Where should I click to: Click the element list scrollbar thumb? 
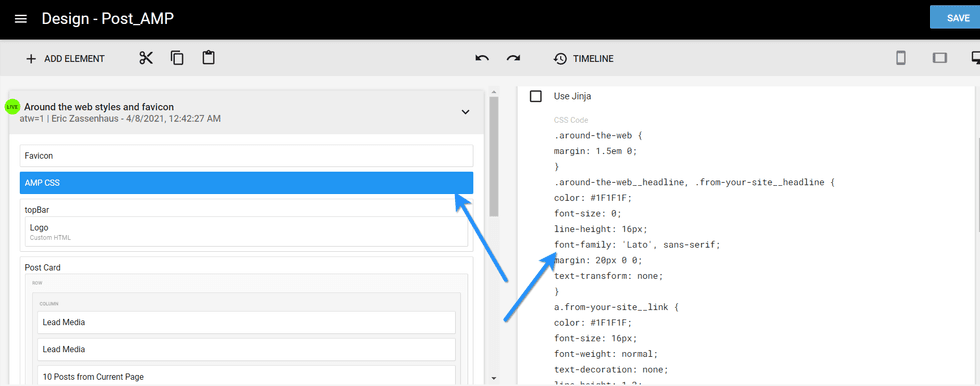[x=494, y=156]
